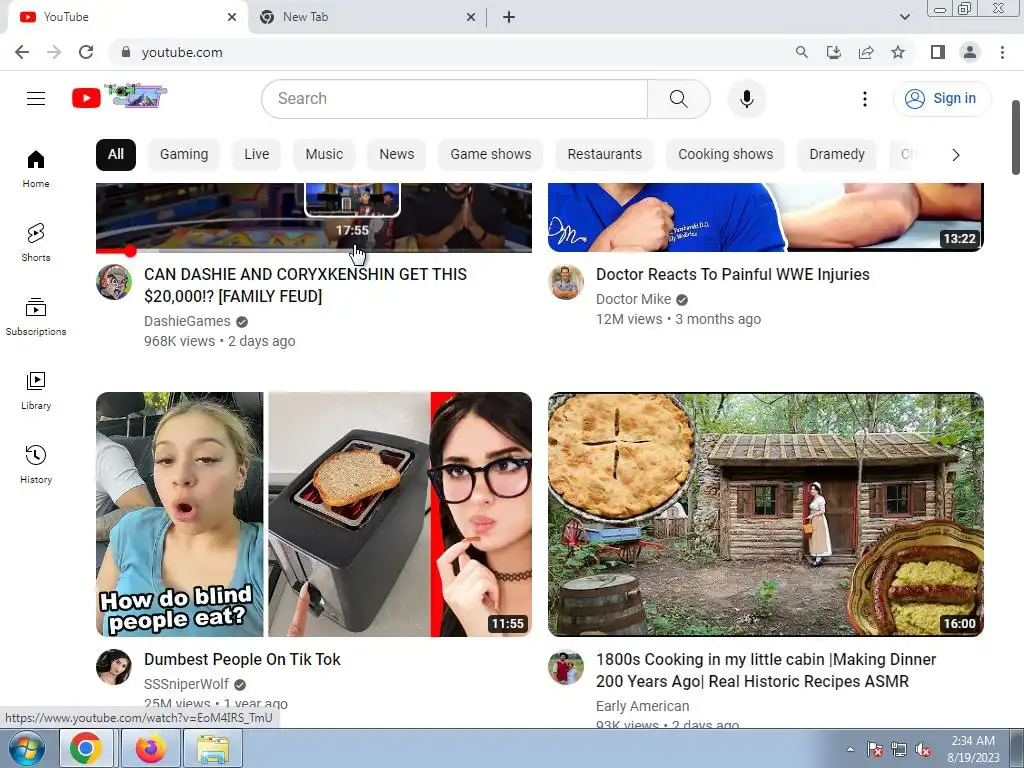Select the Restaurants chip

(605, 155)
